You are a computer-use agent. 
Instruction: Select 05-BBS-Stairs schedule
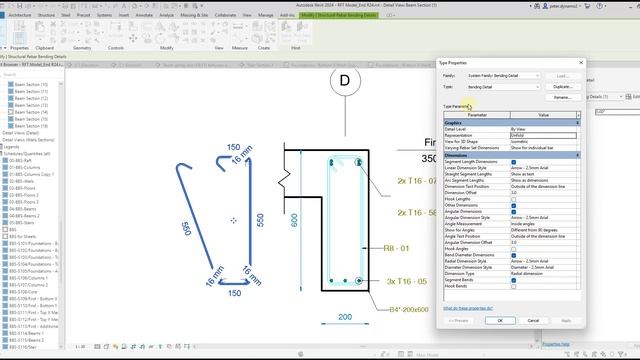tap(22, 222)
